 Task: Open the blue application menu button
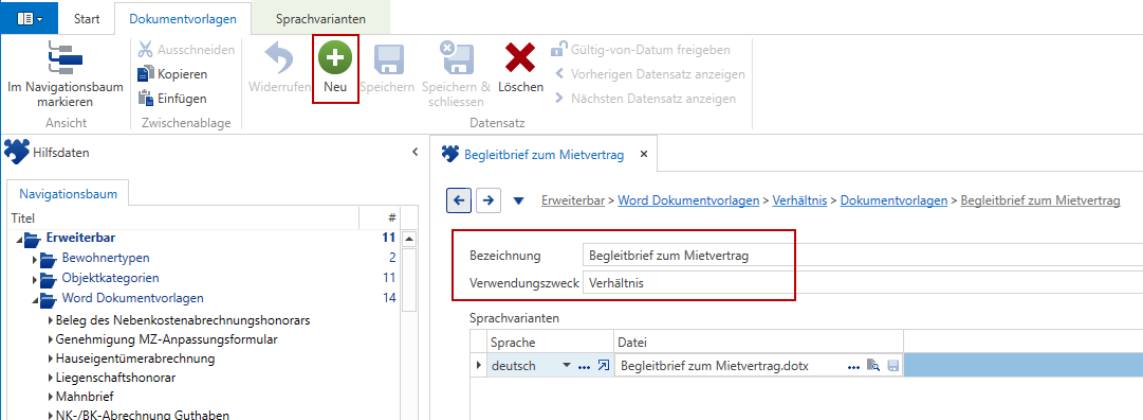(29, 18)
